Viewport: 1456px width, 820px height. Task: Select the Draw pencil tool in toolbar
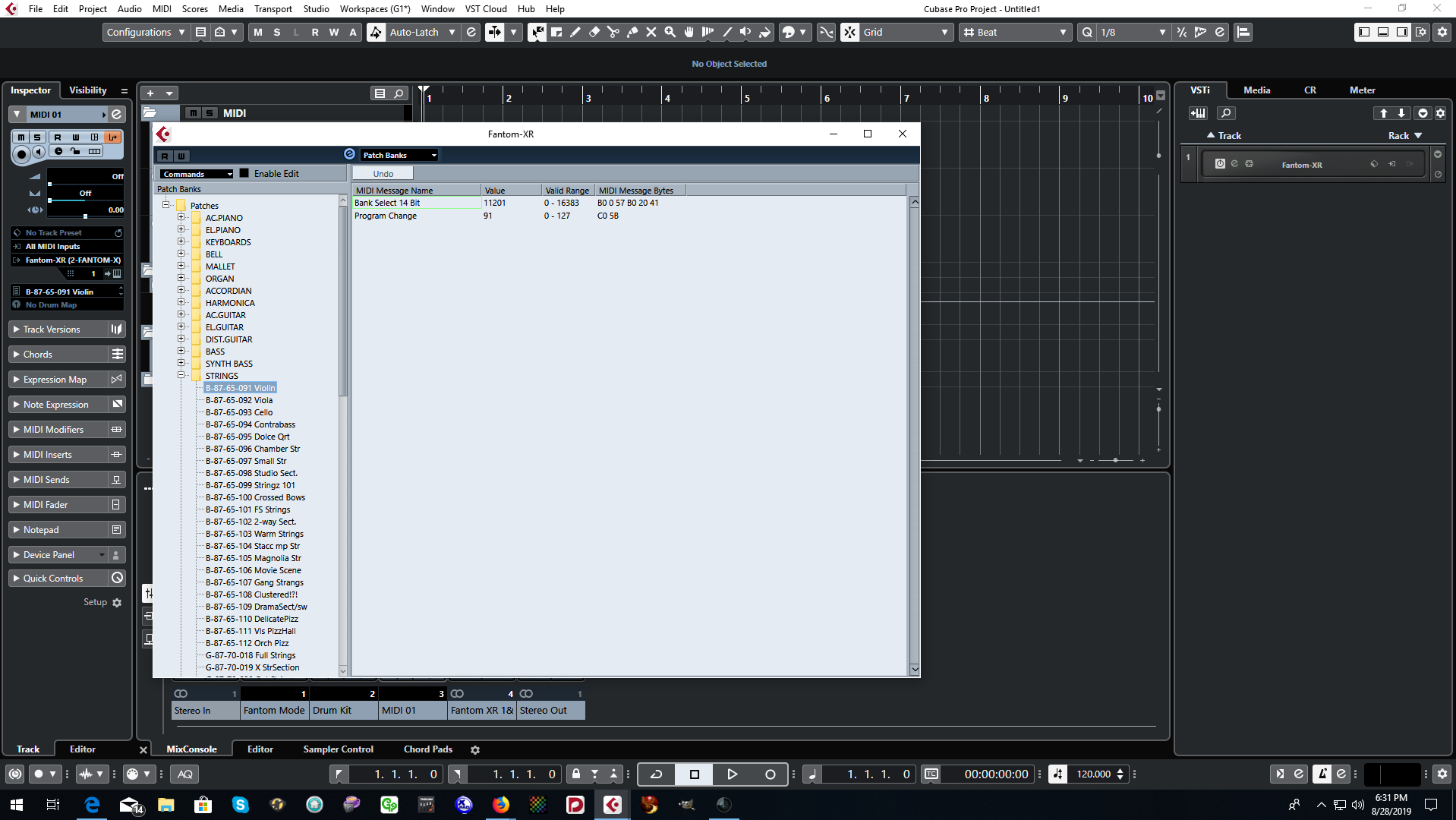point(575,32)
